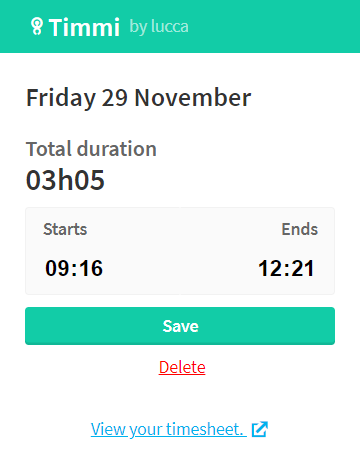Click the Ends label
Screen dimensions: 360x469
coord(300,229)
